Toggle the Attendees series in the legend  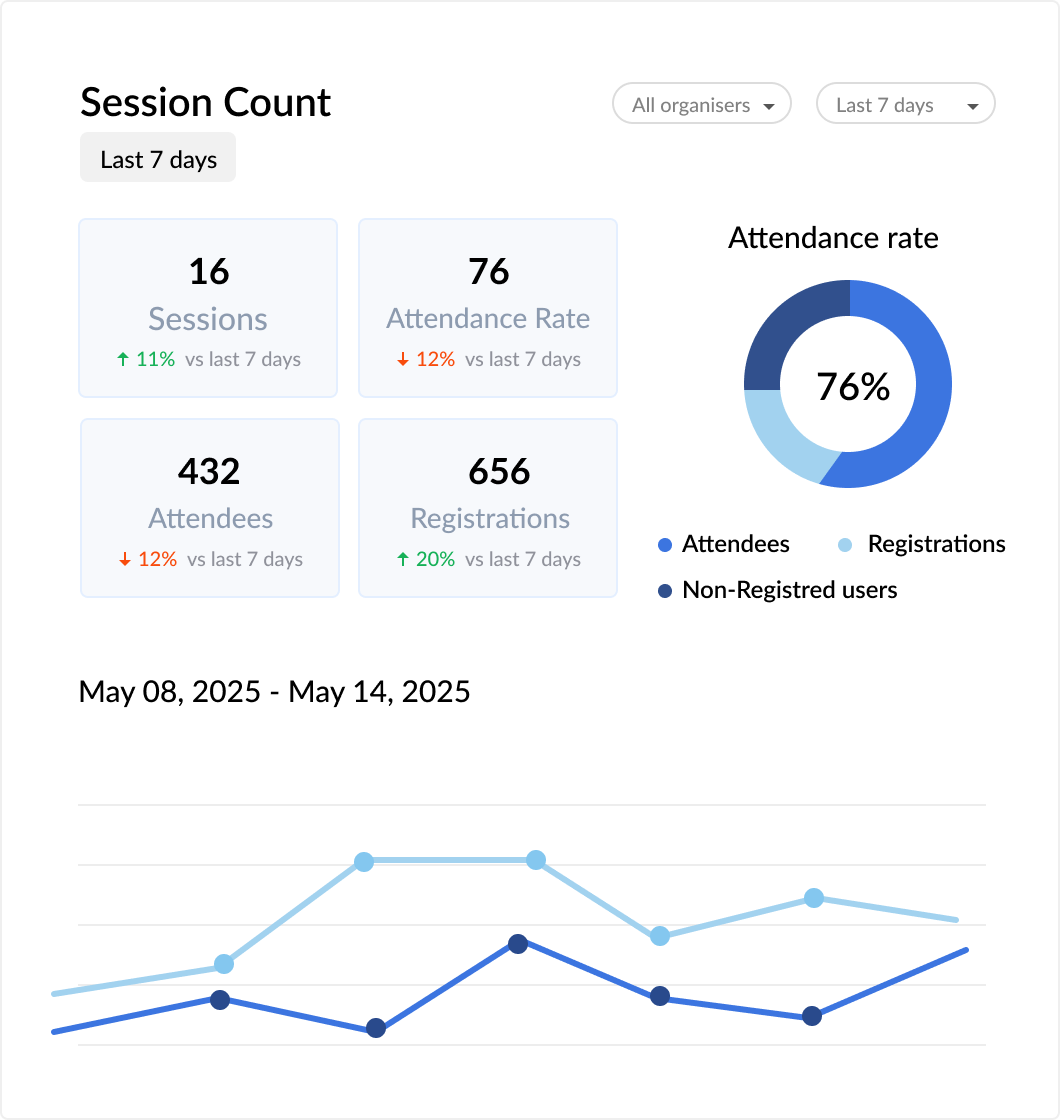[722, 544]
